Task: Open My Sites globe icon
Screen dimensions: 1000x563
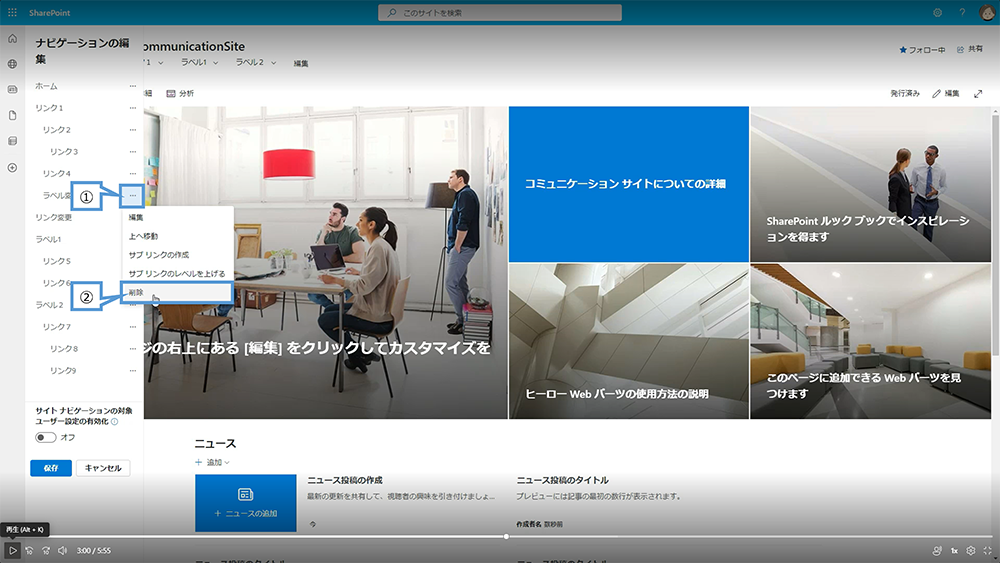Action: click(12, 64)
